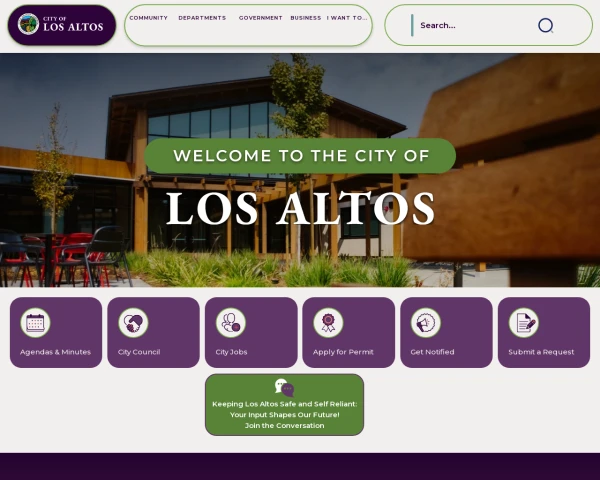Click the large LOS ALTOS hero heading
600x480 pixels.
click(x=300, y=208)
